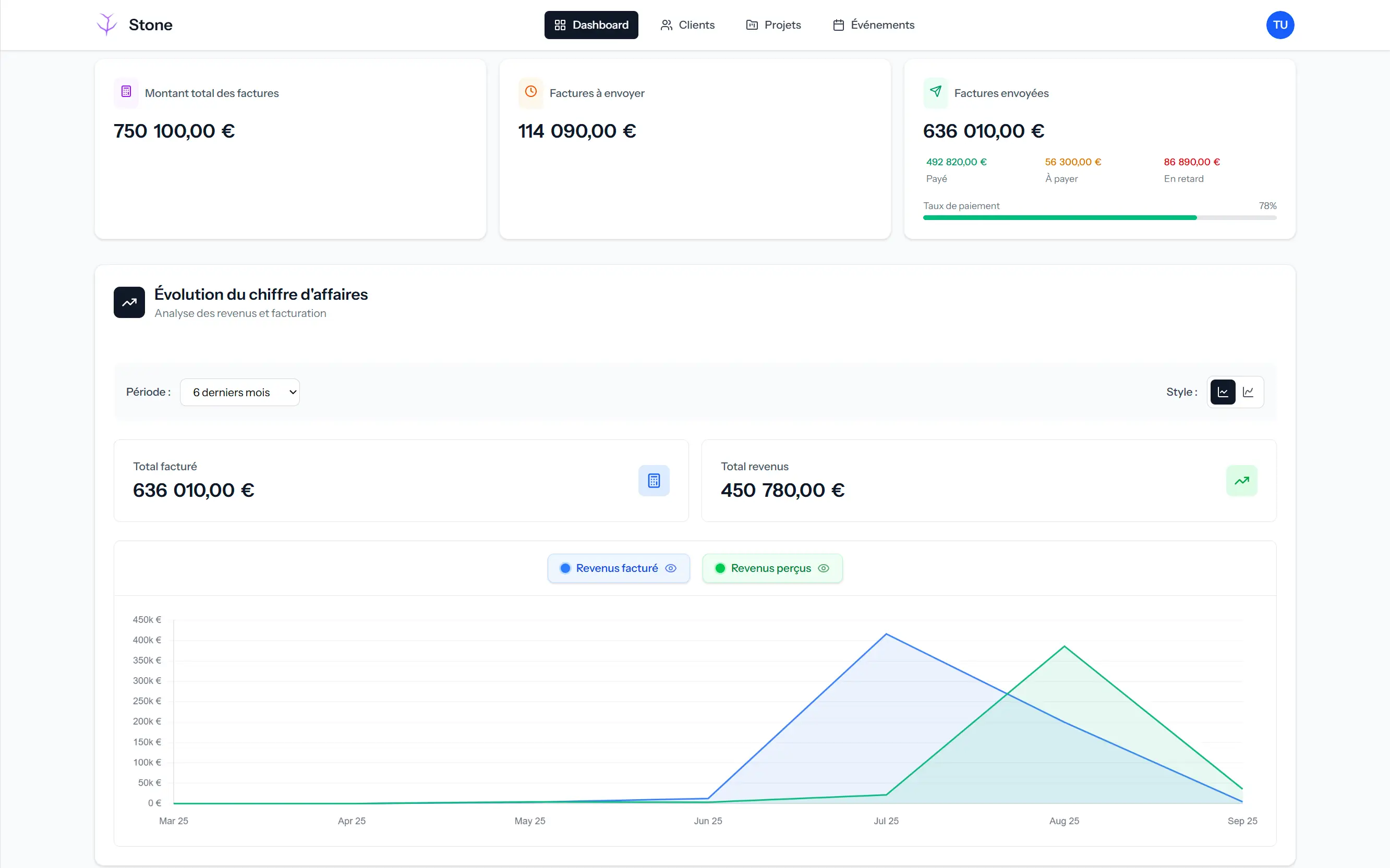Click the Taux de paiement progress bar
The width and height of the screenshot is (1390, 868).
1099,217
